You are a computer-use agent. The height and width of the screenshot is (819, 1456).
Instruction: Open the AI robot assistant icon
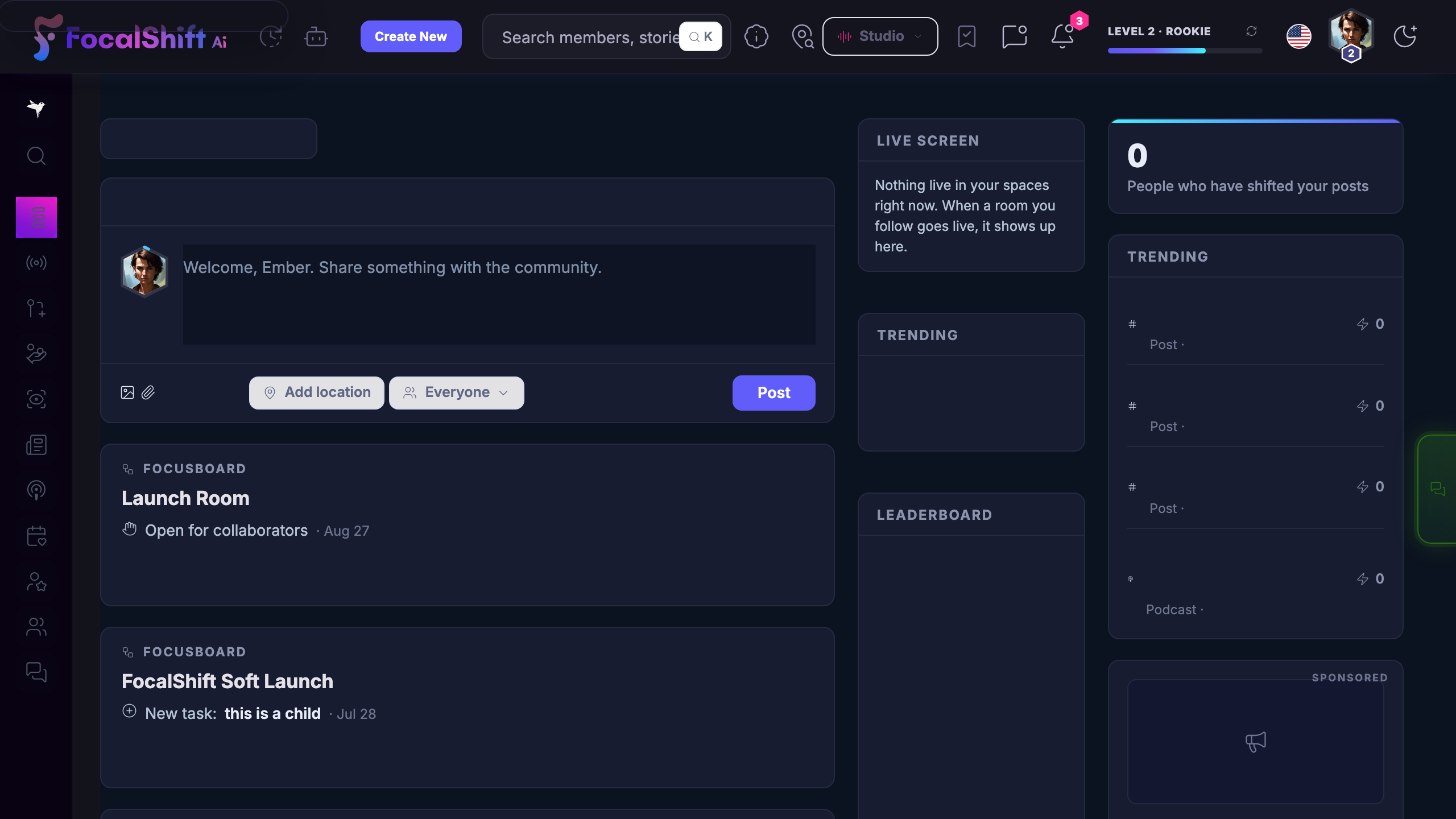pos(316,37)
